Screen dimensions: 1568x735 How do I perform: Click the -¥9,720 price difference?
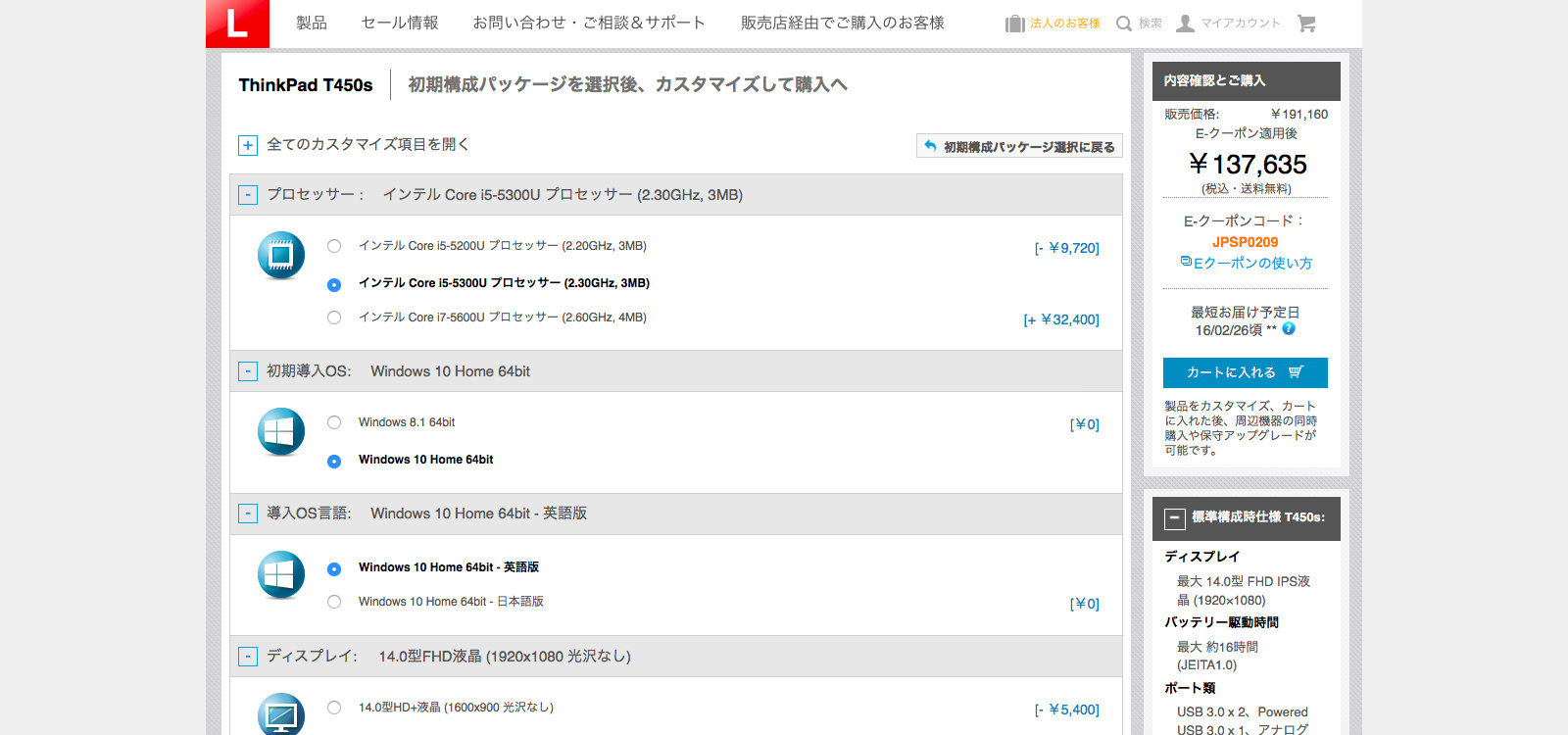1067,248
